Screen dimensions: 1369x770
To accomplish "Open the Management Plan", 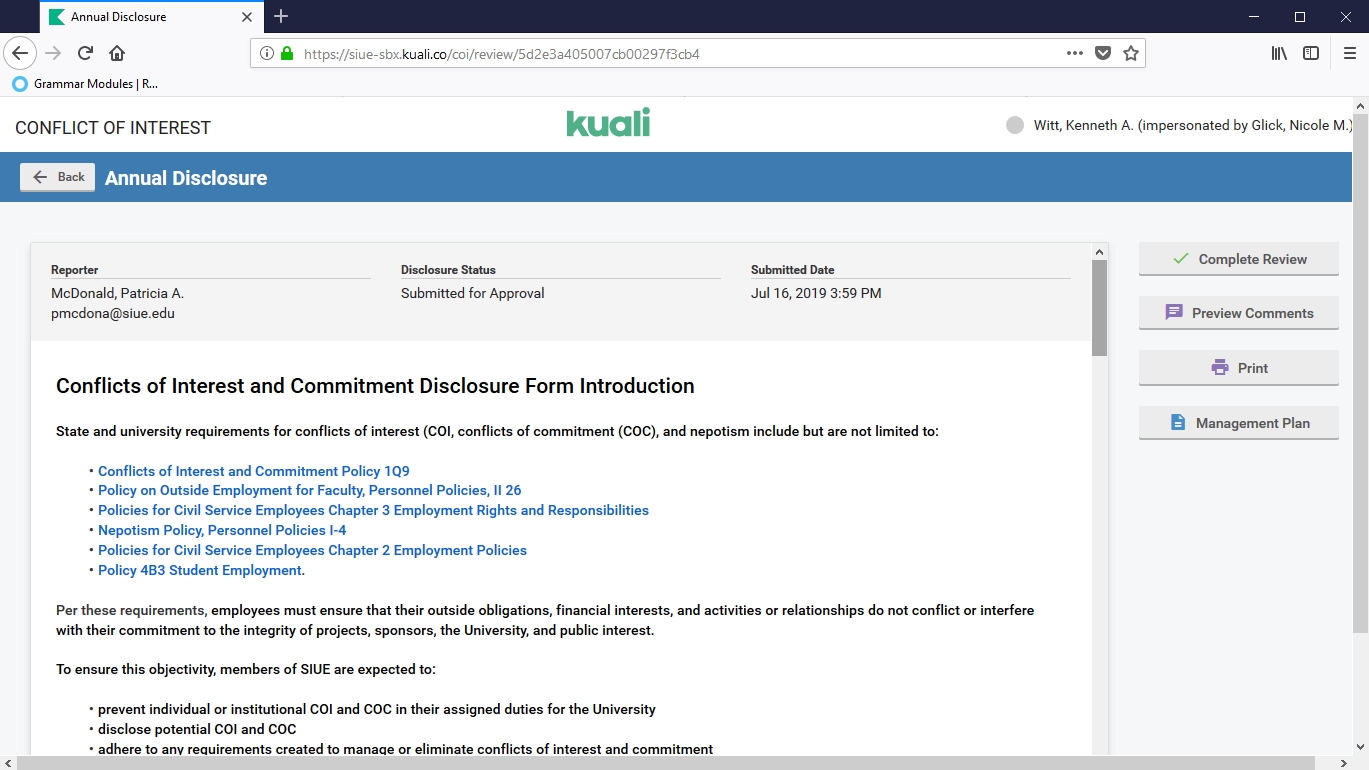I will click(1238, 423).
